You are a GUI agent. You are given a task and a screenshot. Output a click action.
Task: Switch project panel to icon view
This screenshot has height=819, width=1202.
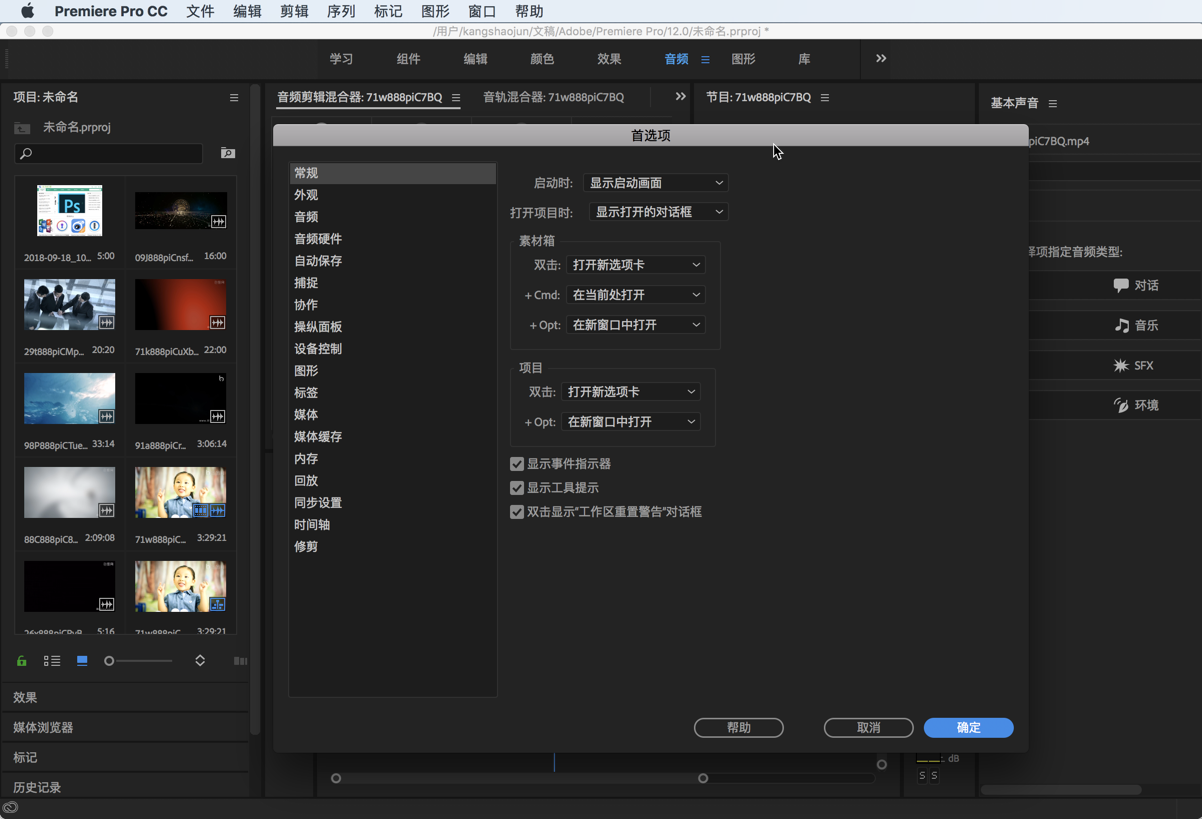81,660
